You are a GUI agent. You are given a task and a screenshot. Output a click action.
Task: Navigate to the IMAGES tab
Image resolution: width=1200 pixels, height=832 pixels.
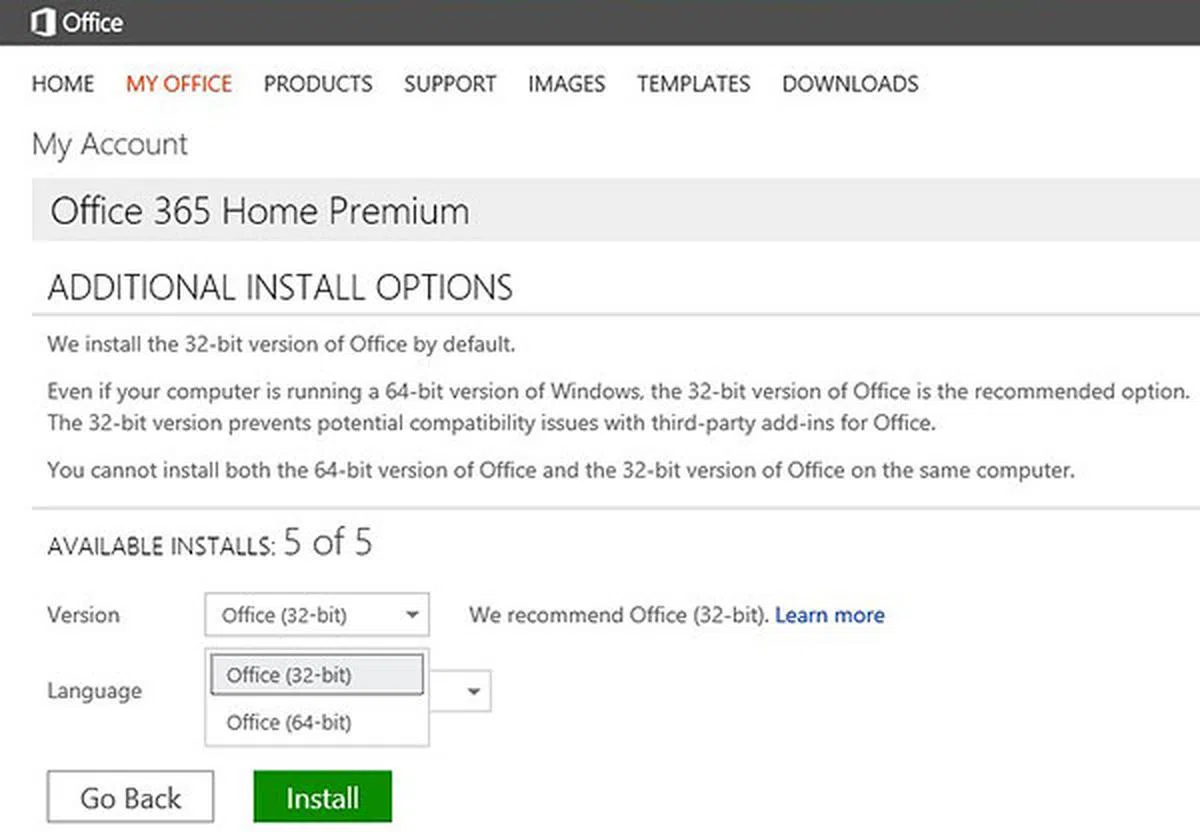pyautogui.click(x=566, y=84)
